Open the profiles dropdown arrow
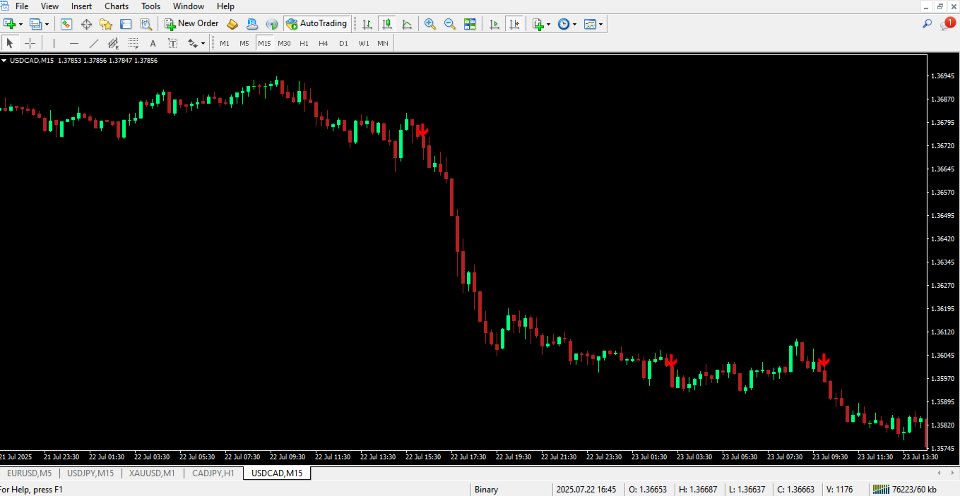Viewport: 960px width, 496px height. (x=47, y=24)
